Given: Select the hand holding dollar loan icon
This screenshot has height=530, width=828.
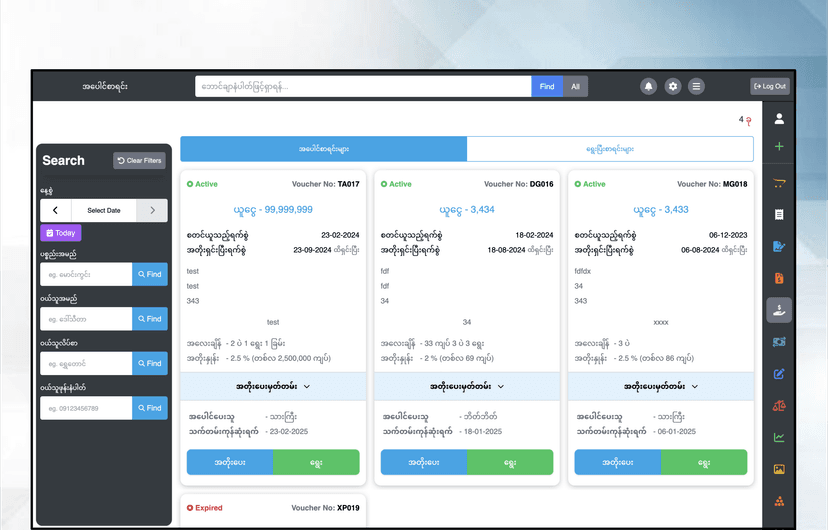Looking at the screenshot, I should click(x=779, y=310).
